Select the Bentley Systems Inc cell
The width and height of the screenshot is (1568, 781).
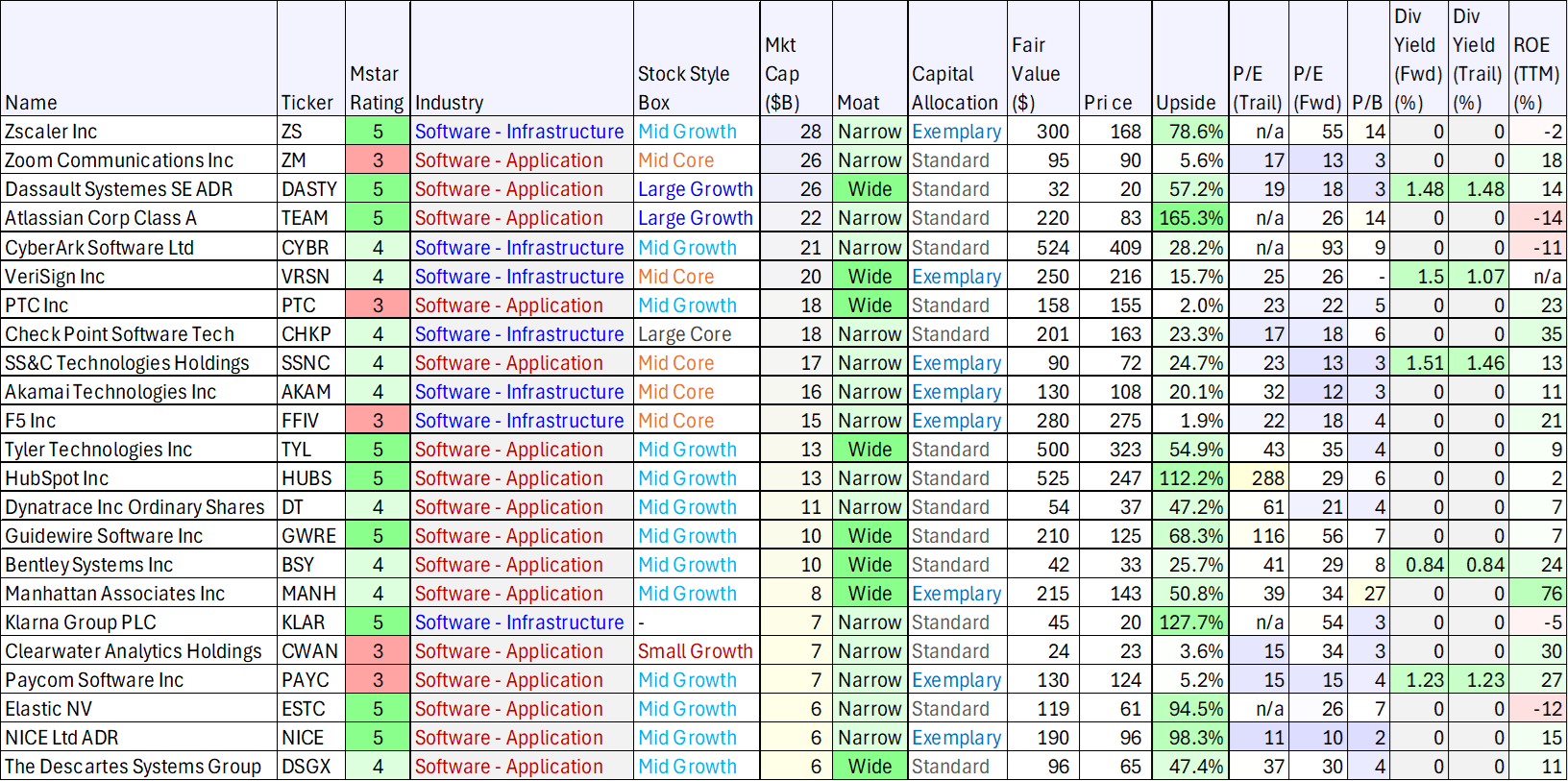click(x=139, y=564)
